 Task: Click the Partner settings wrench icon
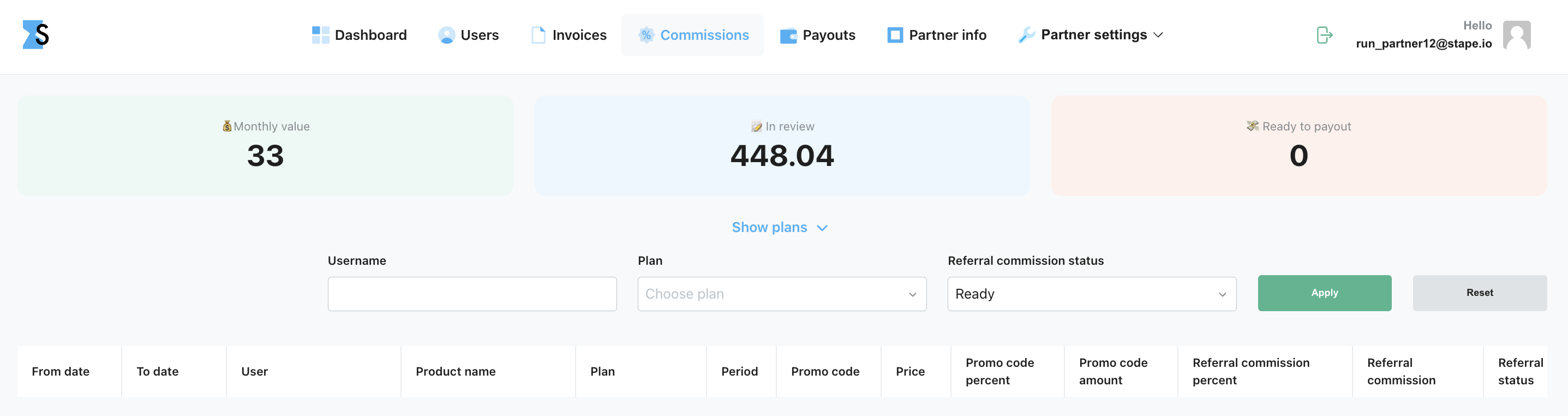coord(1026,35)
